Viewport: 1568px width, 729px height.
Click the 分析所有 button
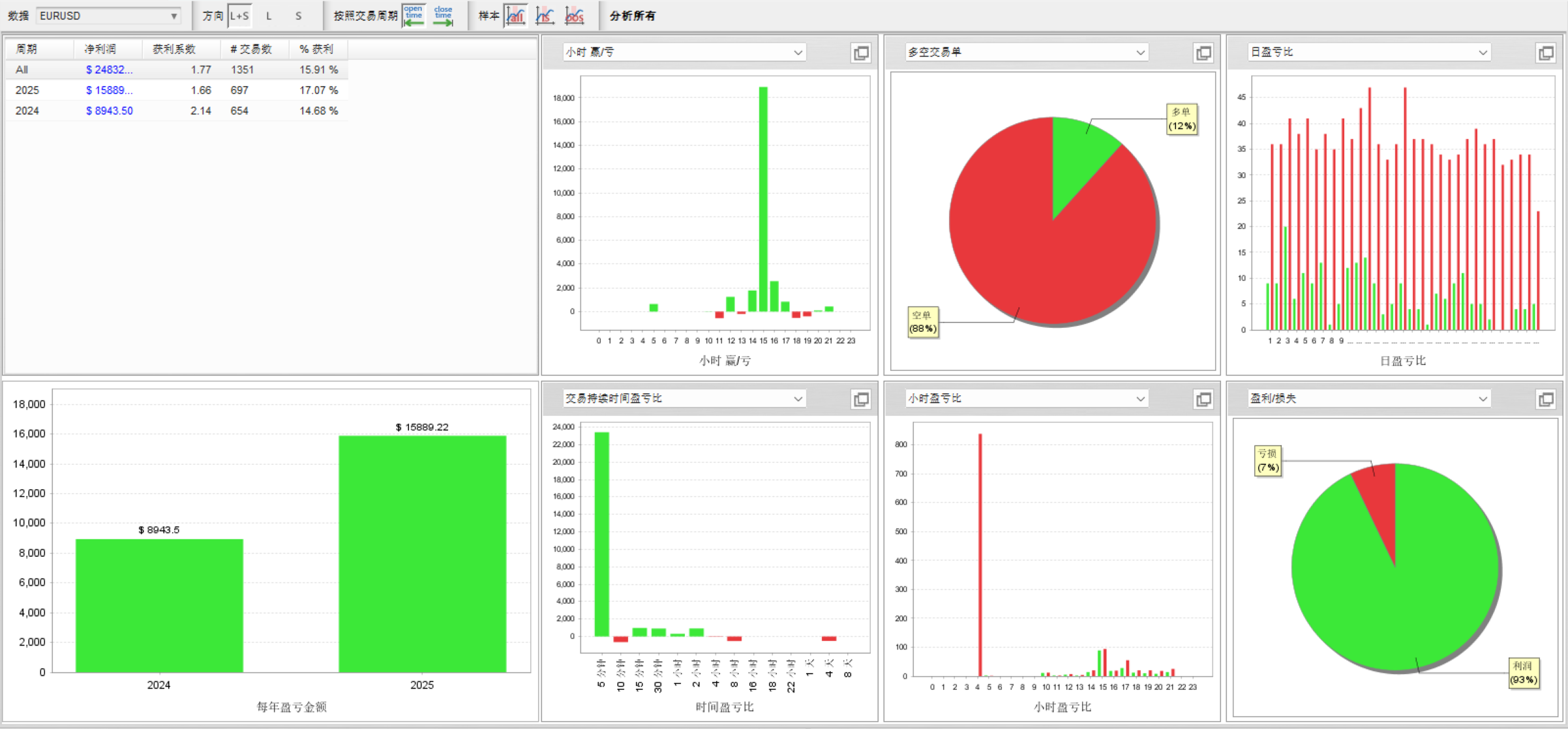tap(633, 16)
